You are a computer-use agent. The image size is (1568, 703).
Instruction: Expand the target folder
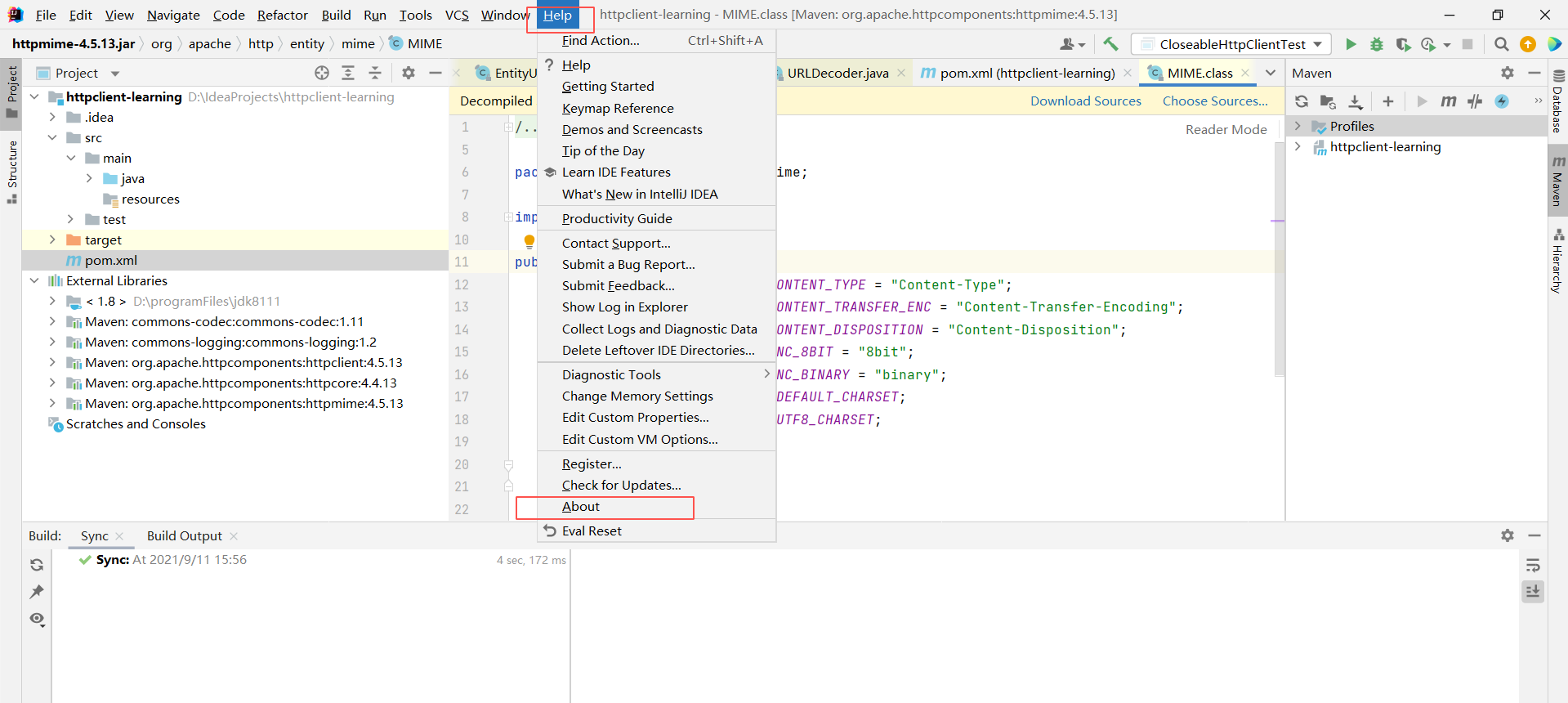tap(52, 240)
